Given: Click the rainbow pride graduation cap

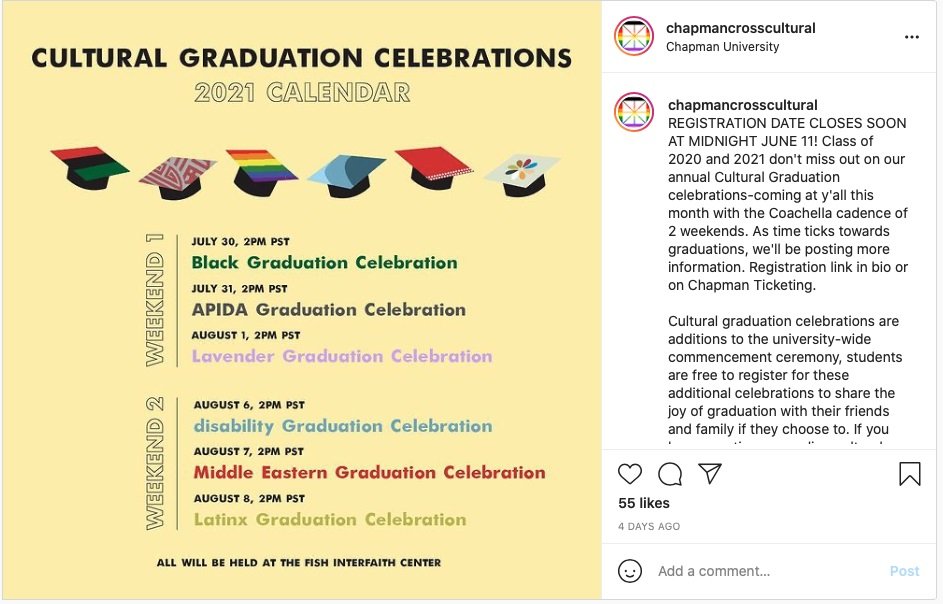Looking at the screenshot, I should (x=261, y=171).
